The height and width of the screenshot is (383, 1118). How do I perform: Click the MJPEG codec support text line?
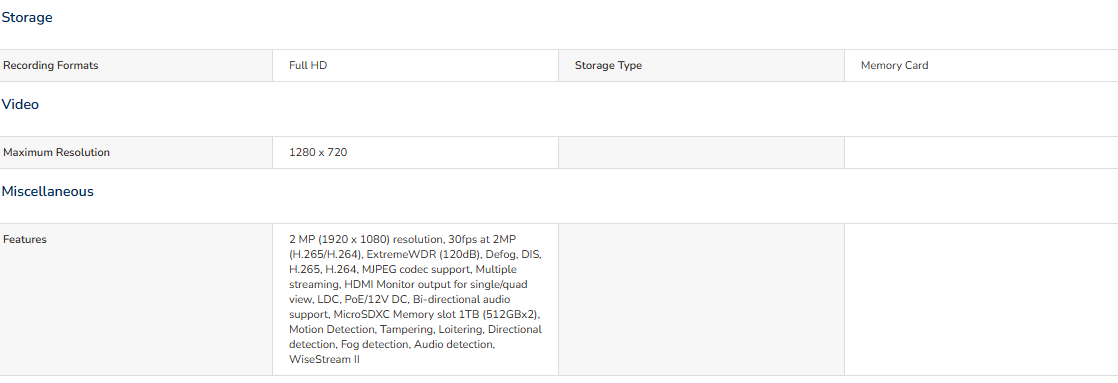coord(403,270)
